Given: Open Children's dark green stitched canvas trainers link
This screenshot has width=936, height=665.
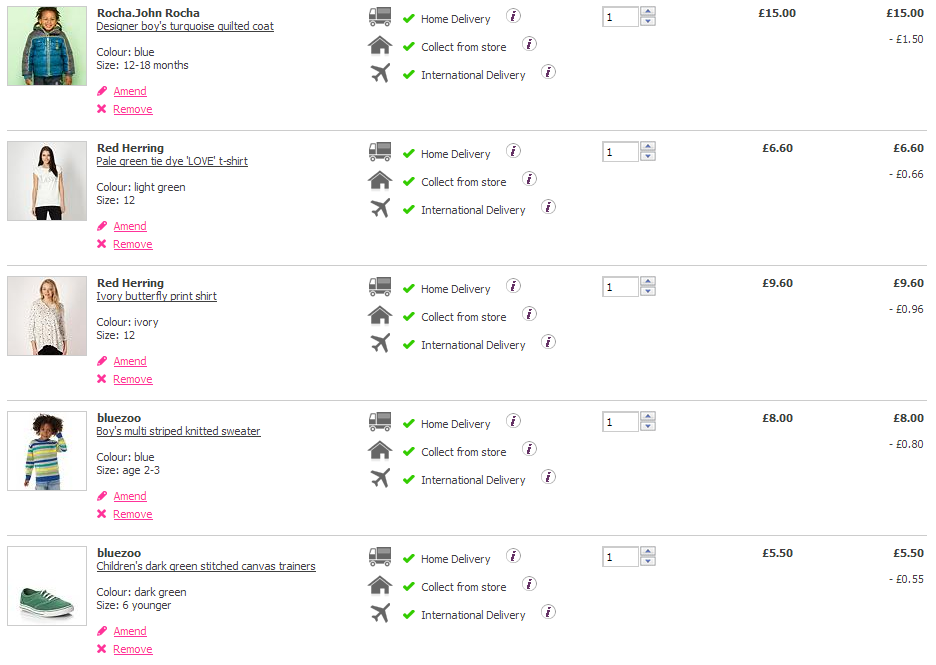Looking at the screenshot, I should pyautogui.click(x=206, y=566).
